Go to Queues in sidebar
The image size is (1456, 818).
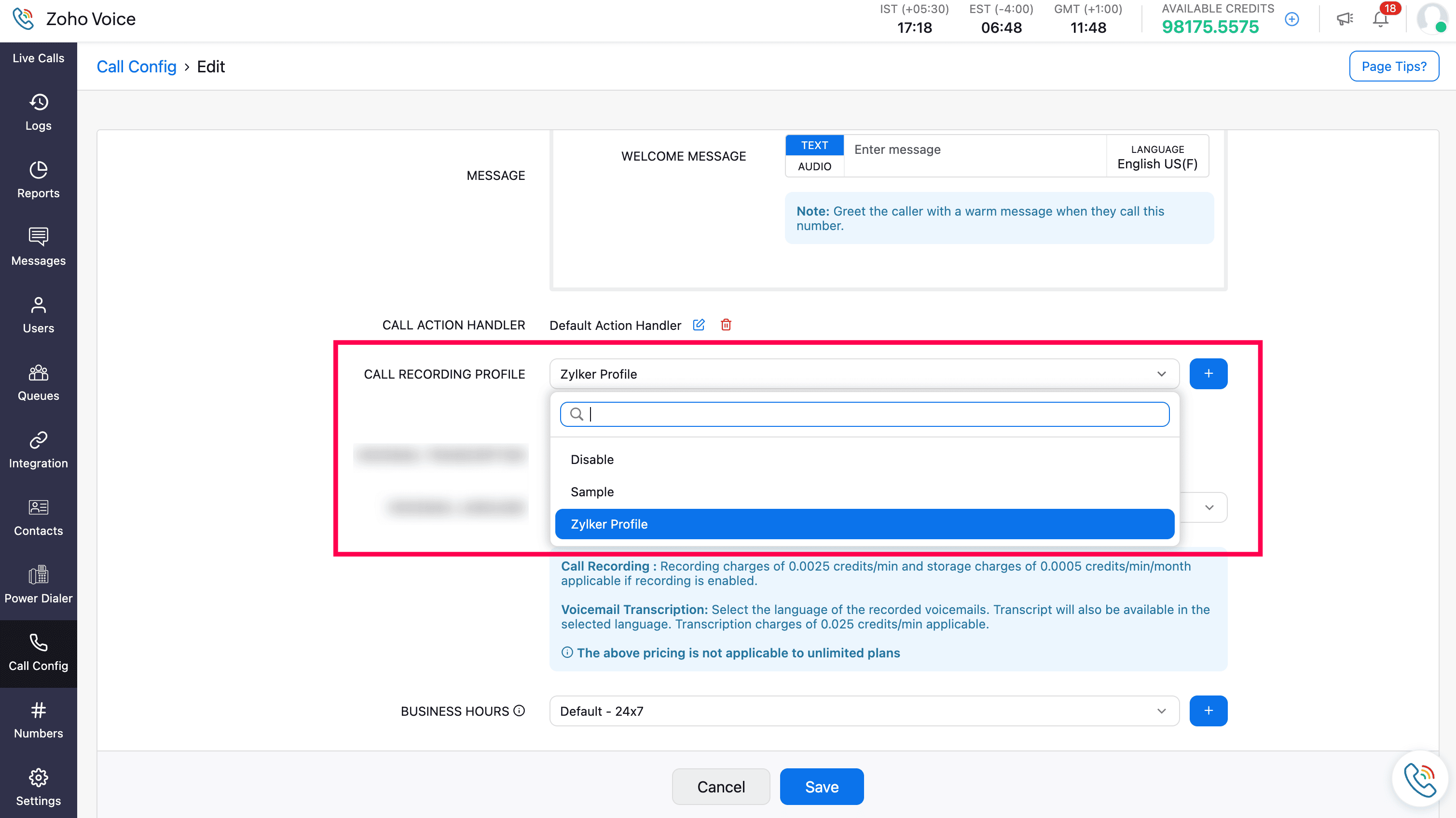(39, 383)
